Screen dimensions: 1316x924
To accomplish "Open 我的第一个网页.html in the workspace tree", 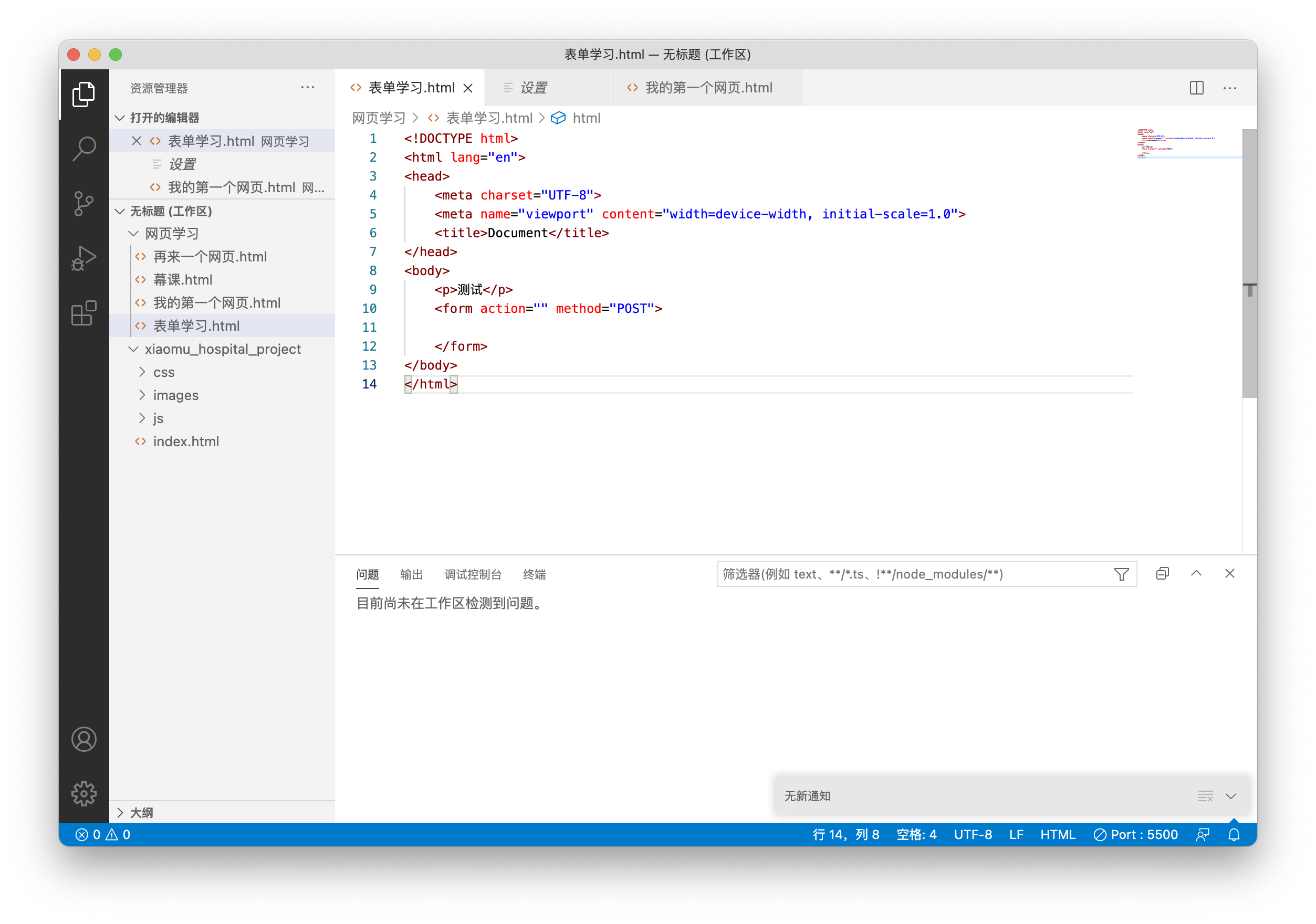I will [222, 302].
